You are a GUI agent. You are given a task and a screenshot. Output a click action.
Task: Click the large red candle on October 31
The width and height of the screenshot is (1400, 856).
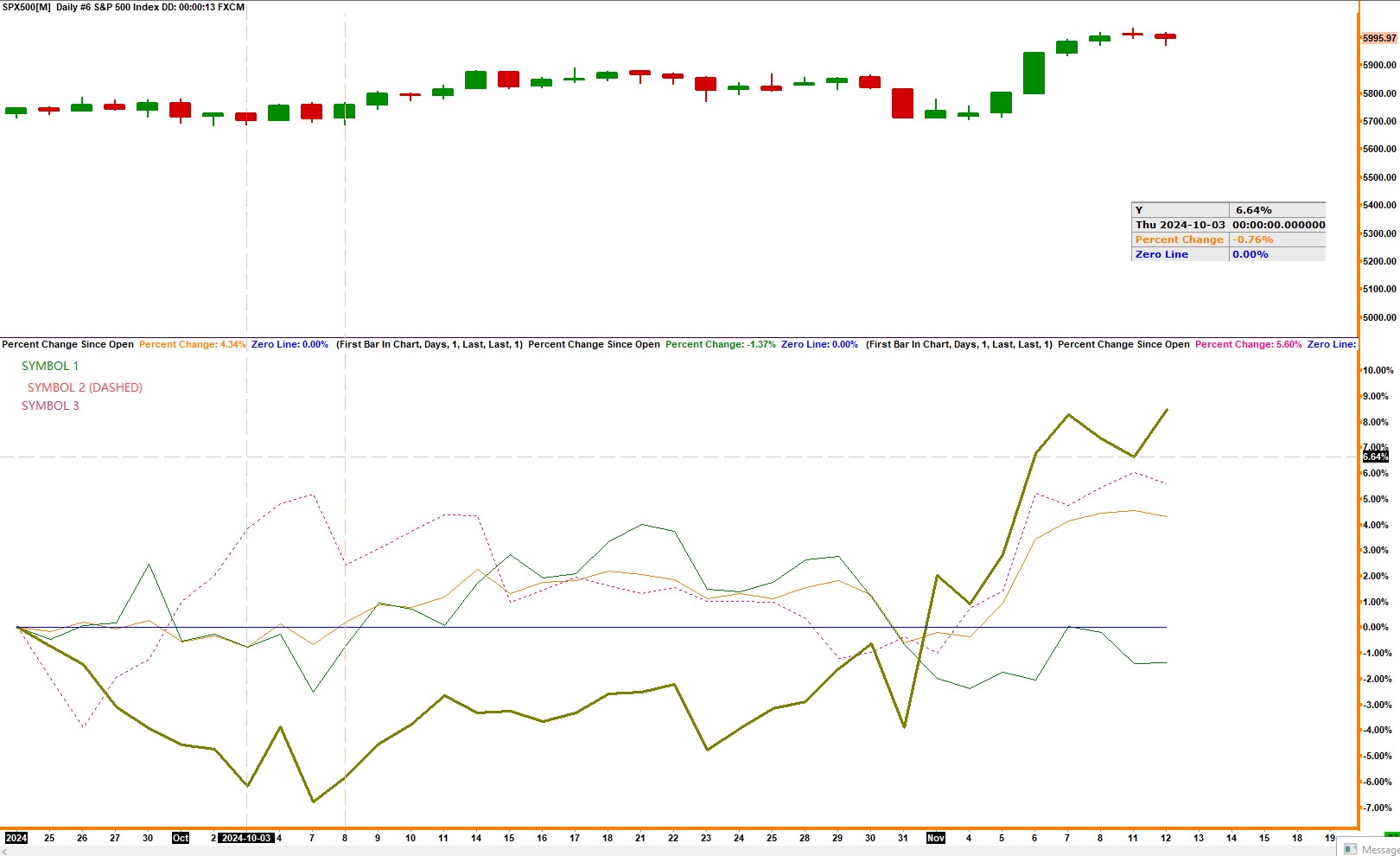pos(903,103)
